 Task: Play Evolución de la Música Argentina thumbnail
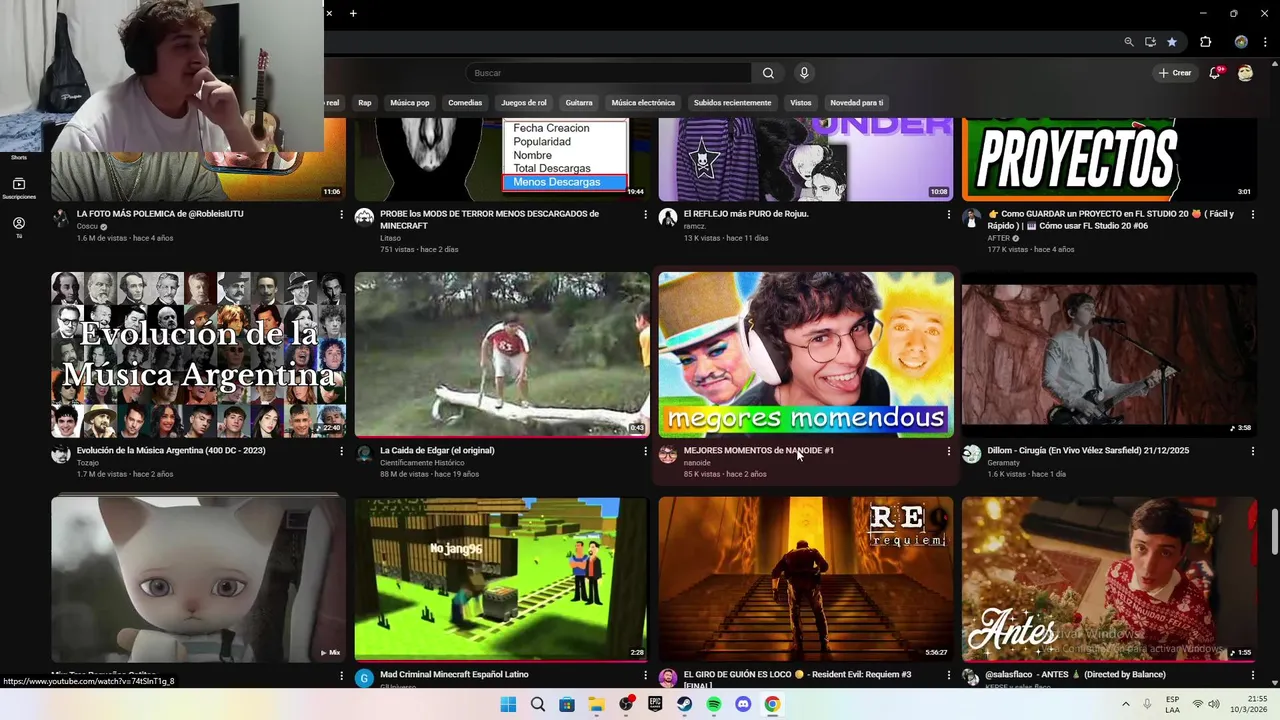(199, 355)
